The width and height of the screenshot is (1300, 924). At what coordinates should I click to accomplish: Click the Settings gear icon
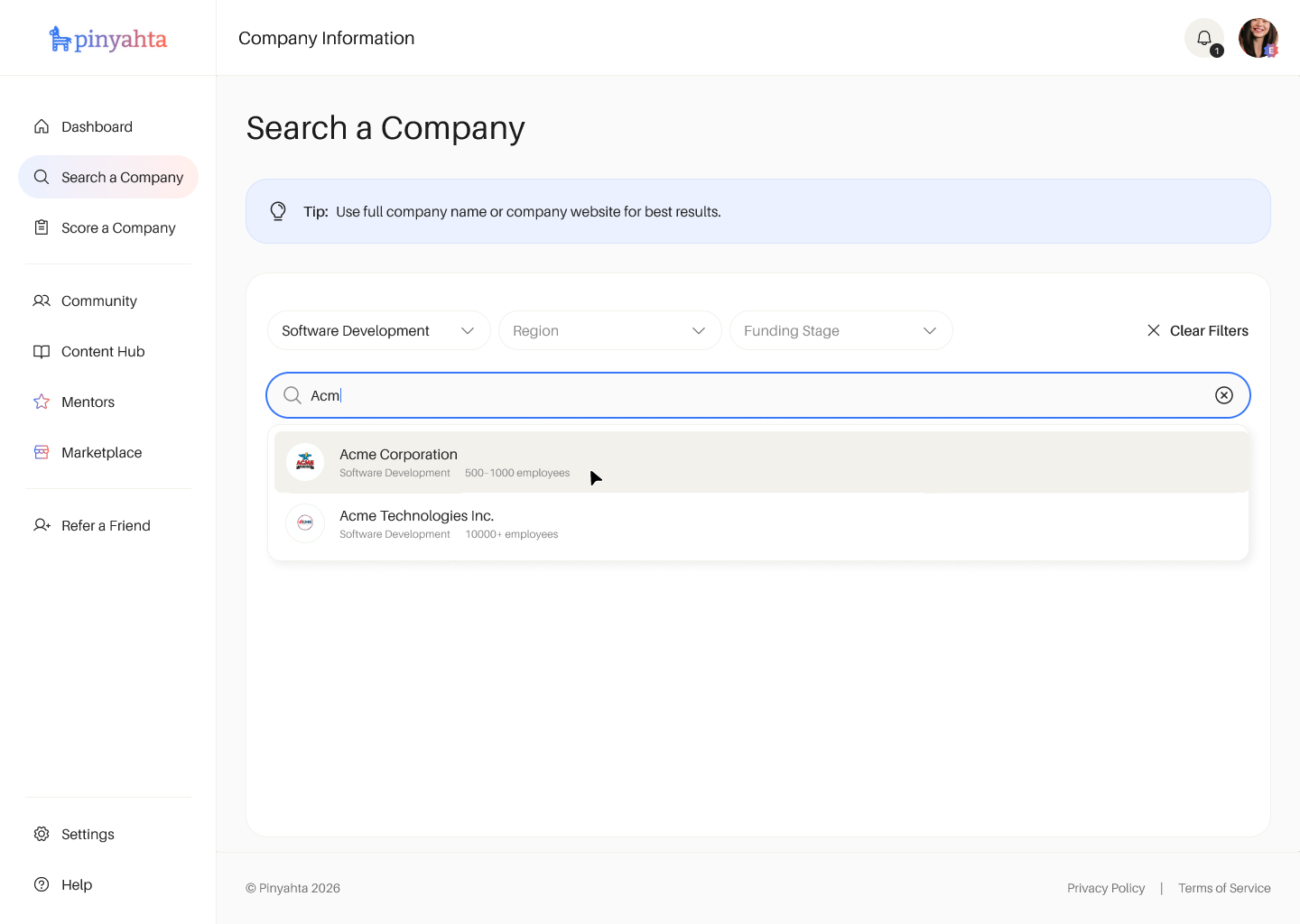(x=42, y=834)
